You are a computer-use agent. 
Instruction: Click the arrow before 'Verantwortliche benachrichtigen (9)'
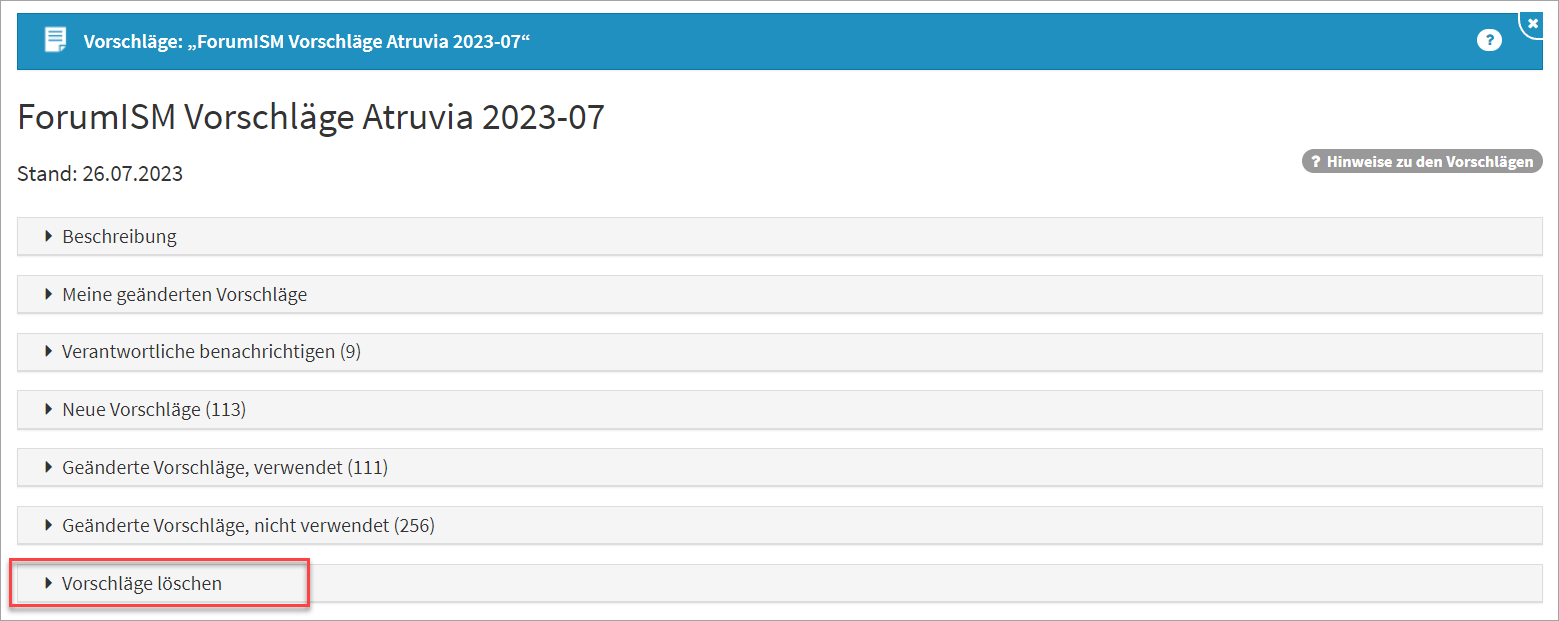48,352
